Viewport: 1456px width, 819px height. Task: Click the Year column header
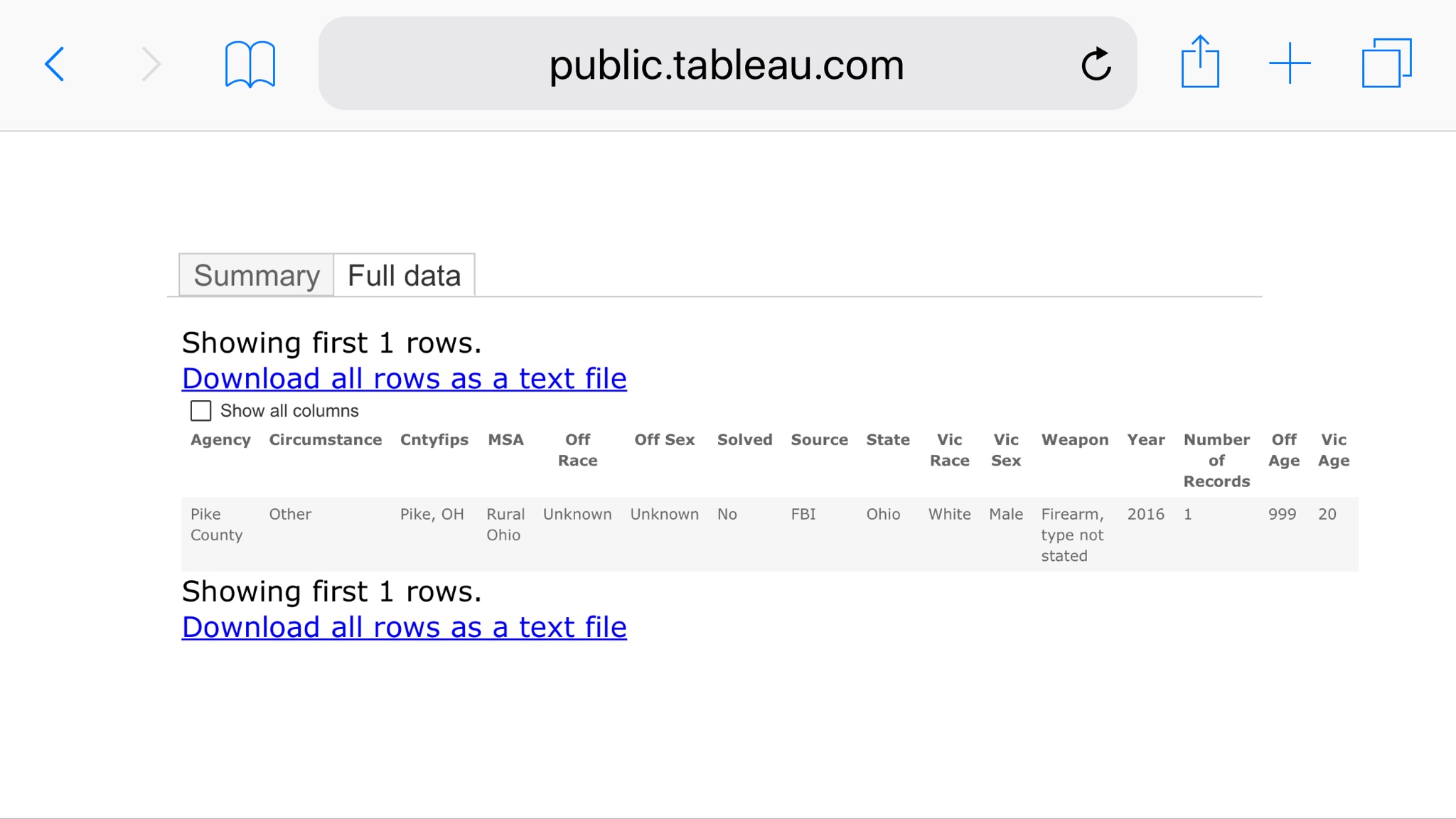point(1145,440)
